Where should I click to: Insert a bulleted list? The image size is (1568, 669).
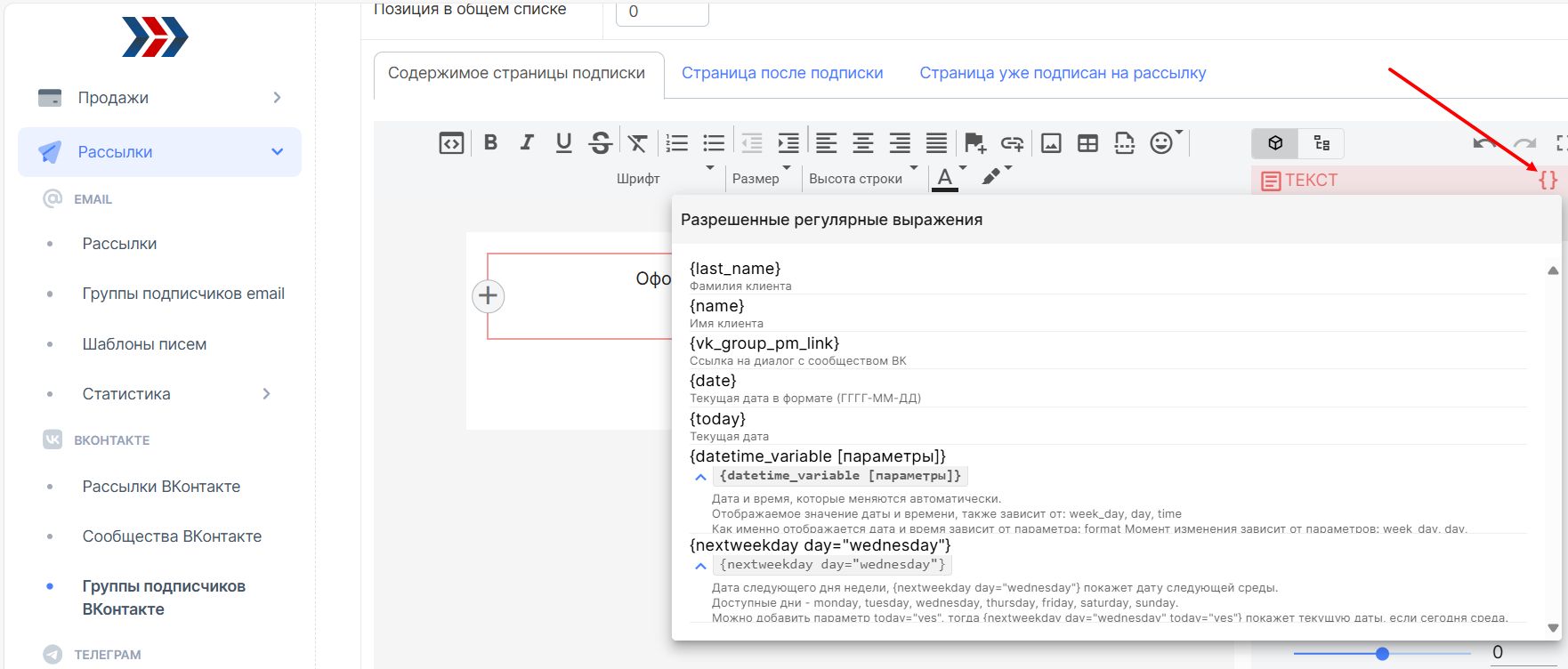tap(714, 143)
